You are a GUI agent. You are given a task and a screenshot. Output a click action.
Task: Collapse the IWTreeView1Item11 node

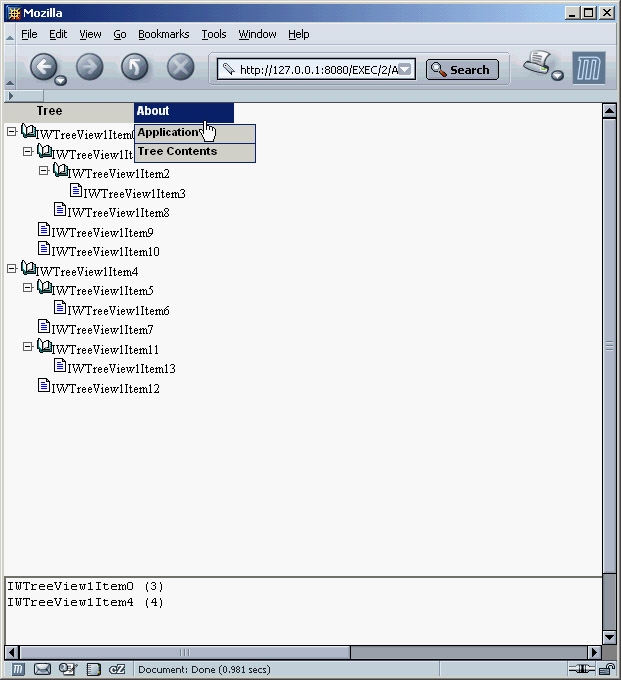pyautogui.click(x=27, y=347)
